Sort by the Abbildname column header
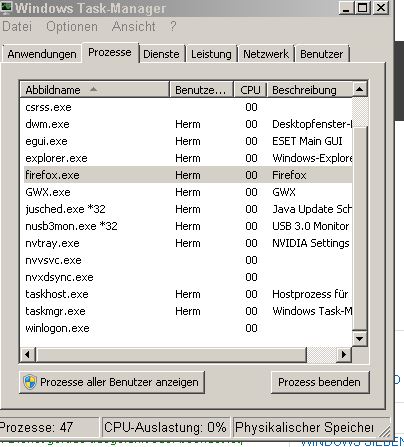The height and width of the screenshot is (447, 404). coord(94,90)
